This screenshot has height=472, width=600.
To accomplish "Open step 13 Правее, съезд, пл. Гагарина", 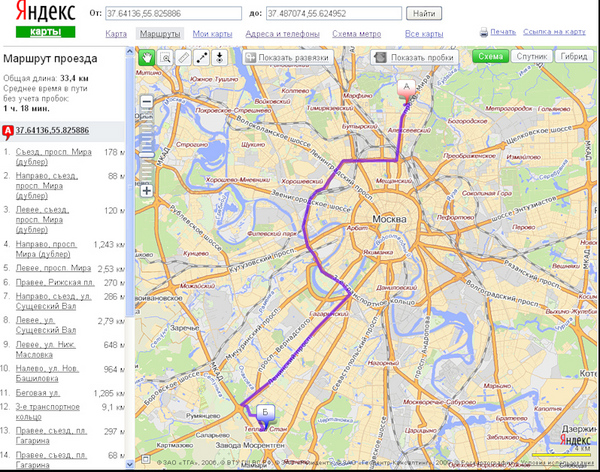I will (x=51, y=436).
